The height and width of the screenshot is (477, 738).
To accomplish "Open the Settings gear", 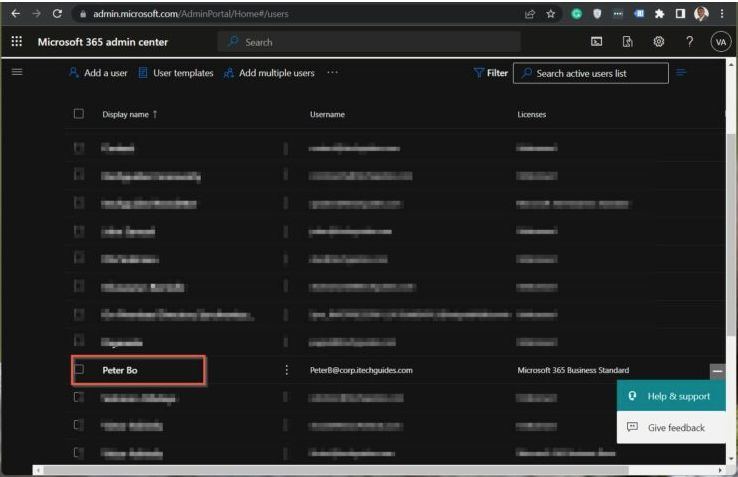I will 658,42.
